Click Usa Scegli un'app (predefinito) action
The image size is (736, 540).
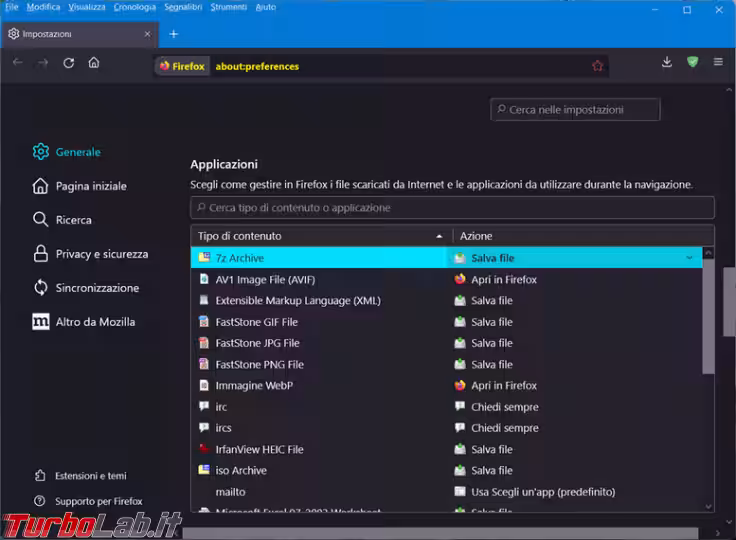point(535,492)
